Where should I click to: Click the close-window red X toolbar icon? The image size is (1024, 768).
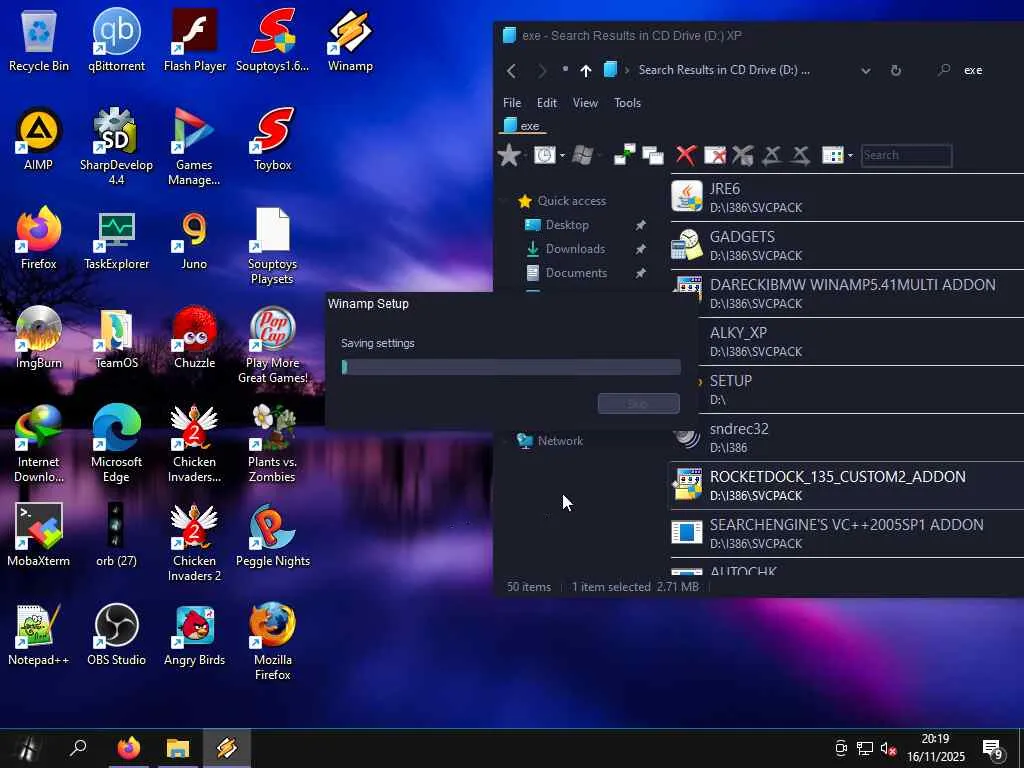714,155
